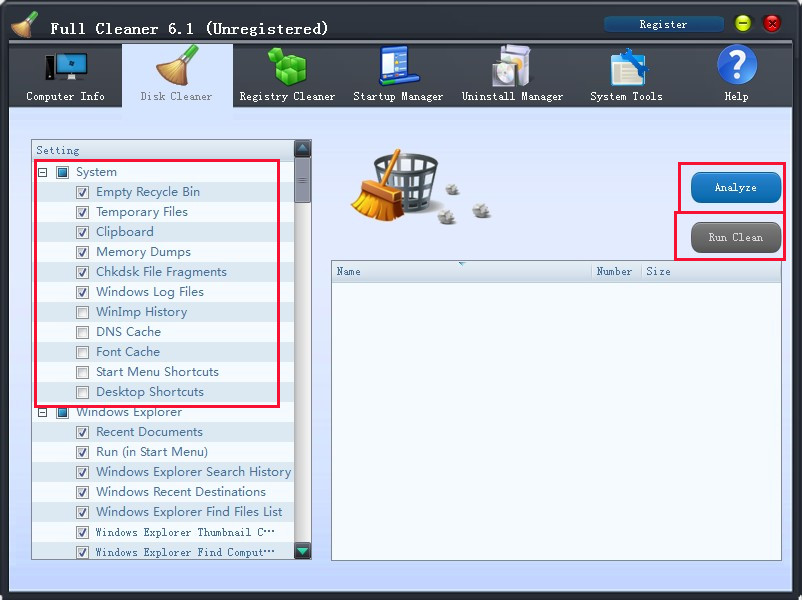Click the Full Cleaner broom logo in title bar

[25, 25]
